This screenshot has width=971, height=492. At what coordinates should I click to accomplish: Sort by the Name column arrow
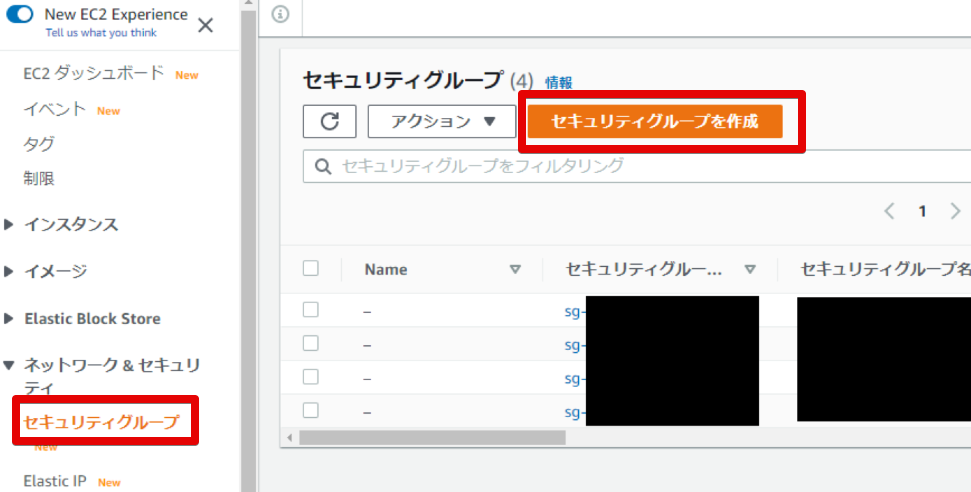[x=515, y=270]
